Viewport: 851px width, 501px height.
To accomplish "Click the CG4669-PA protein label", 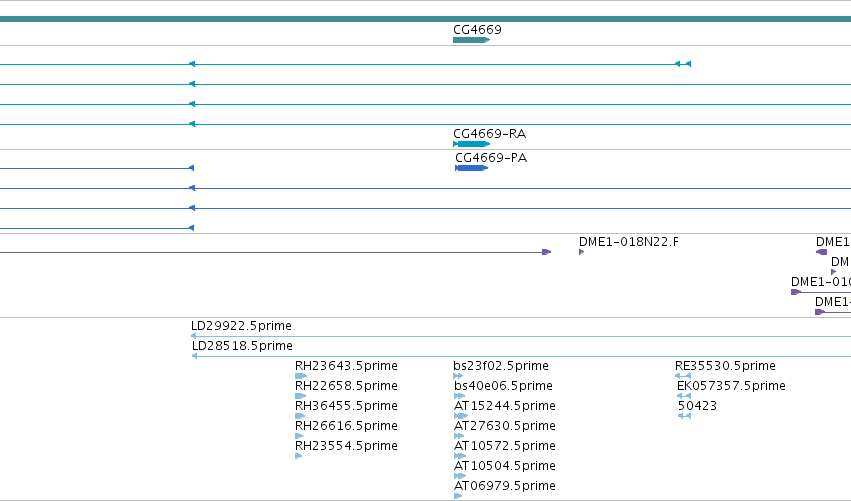I will (x=491, y=157).
